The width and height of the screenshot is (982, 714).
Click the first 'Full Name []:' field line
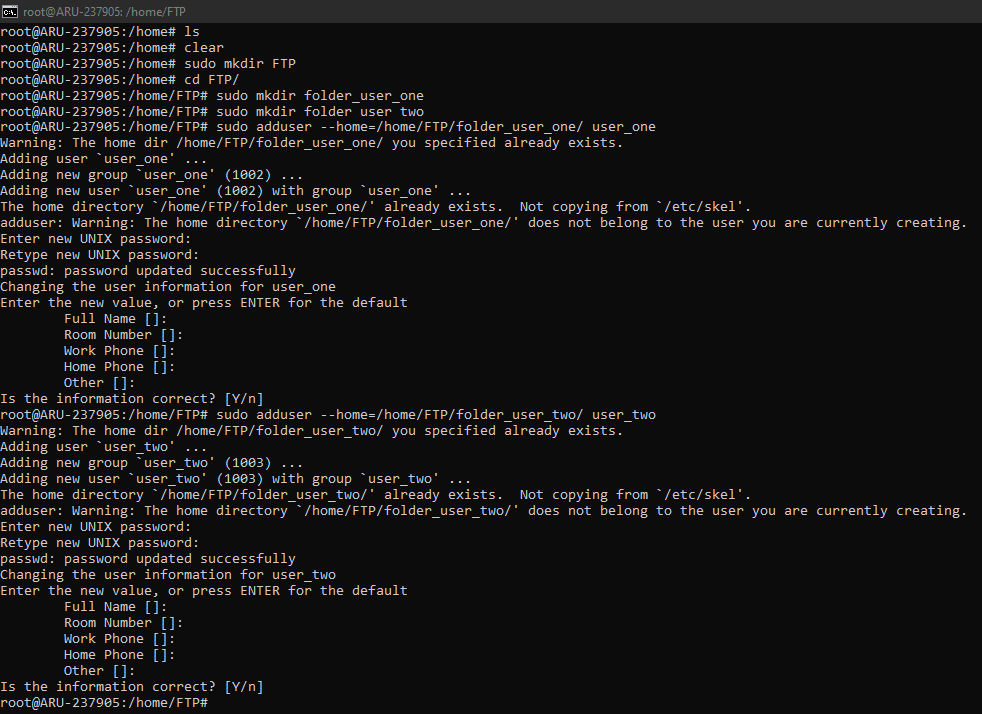coord(116,319)
